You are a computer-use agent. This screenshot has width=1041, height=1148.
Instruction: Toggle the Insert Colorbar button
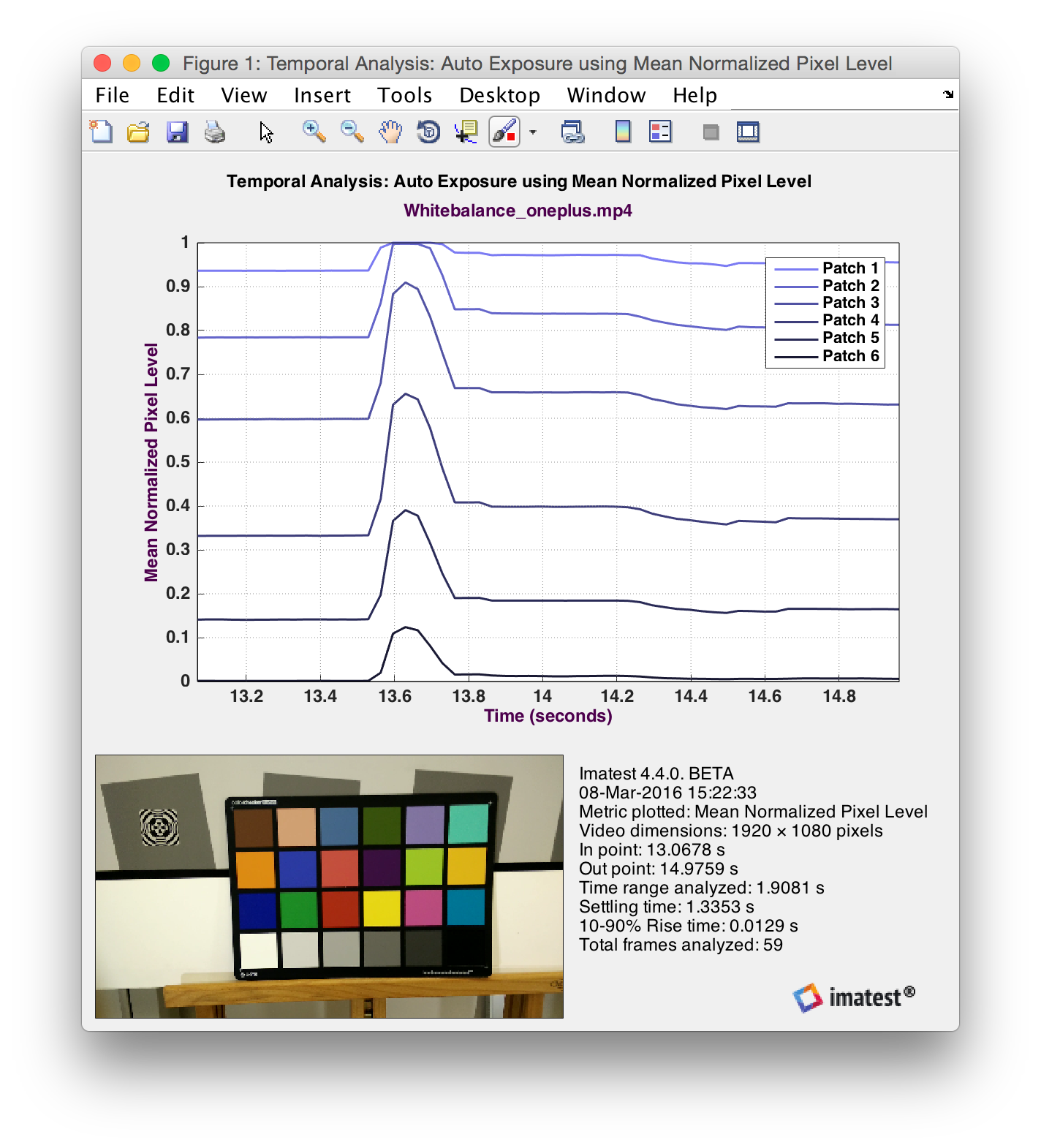click(623, 132)
